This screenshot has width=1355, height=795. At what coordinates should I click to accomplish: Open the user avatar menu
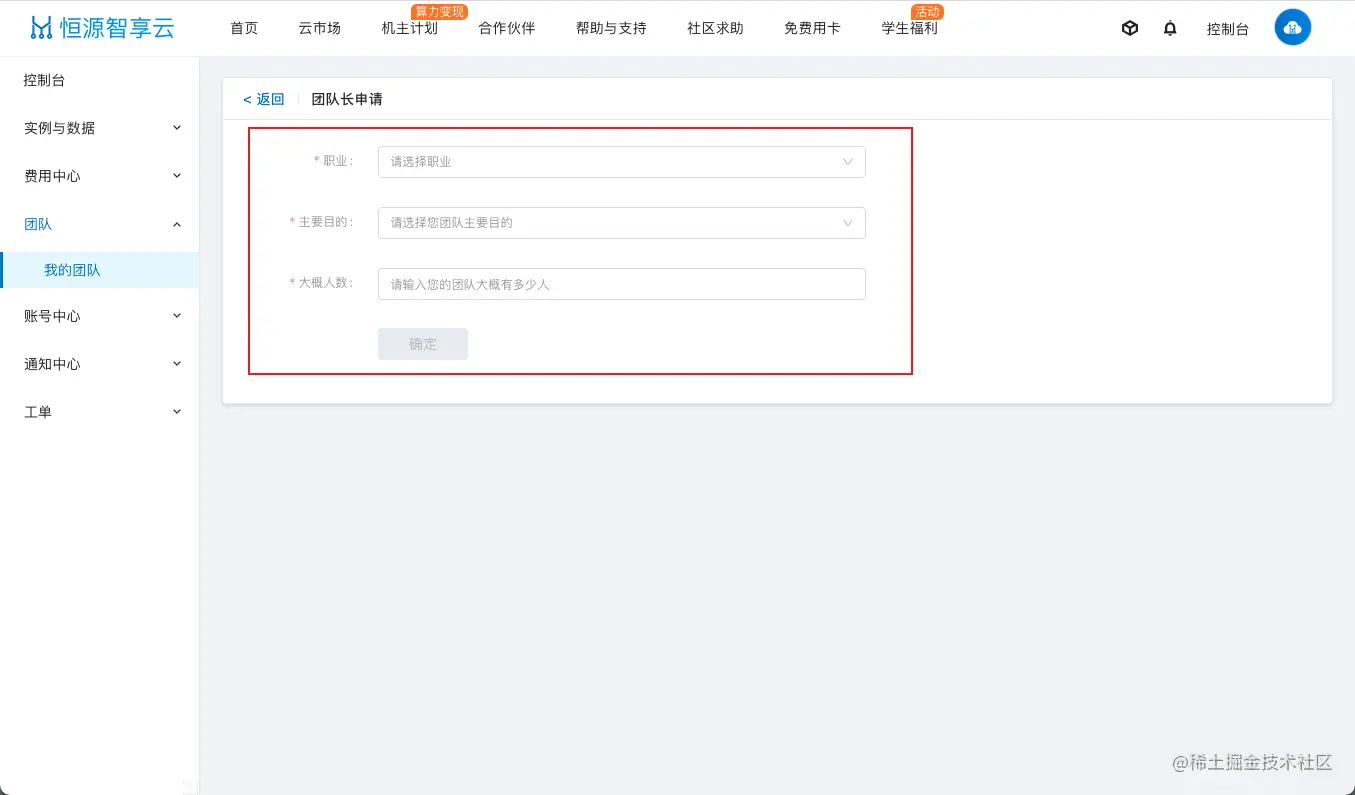1293,28
